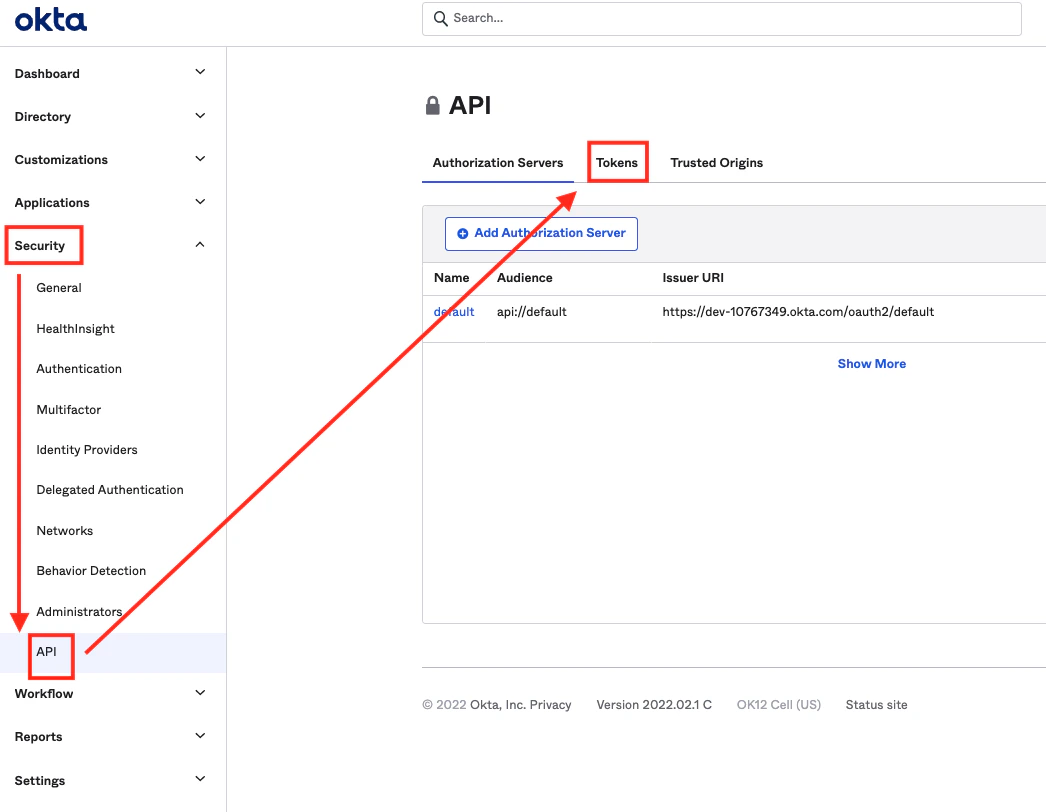Expand the Directory section chevron
The height and width of the screenshot is (812, 1046).
click(x=200, y=116)
